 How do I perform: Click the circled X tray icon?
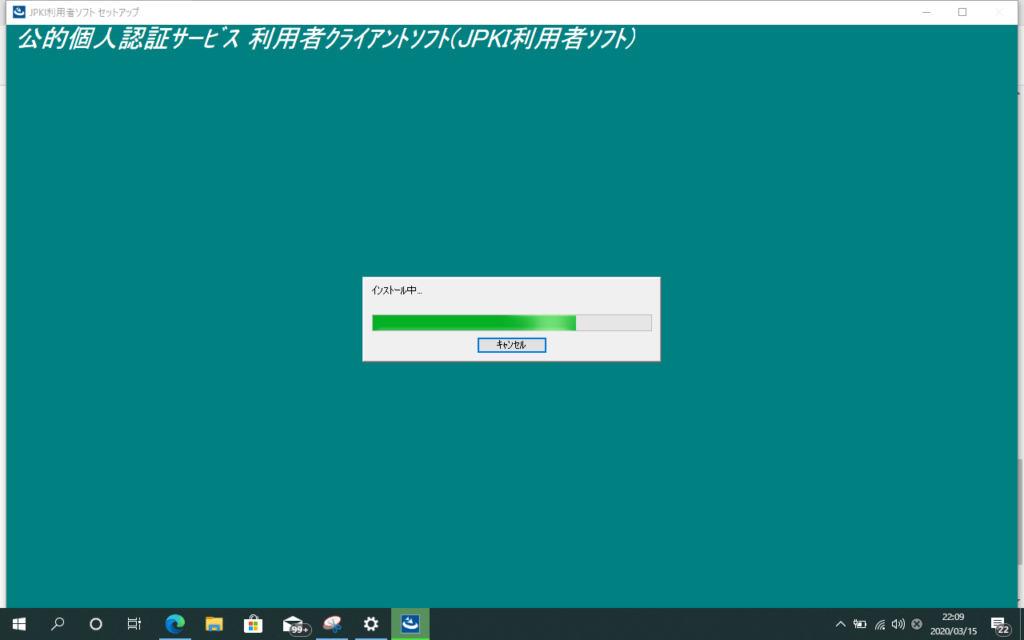point(917,624)
